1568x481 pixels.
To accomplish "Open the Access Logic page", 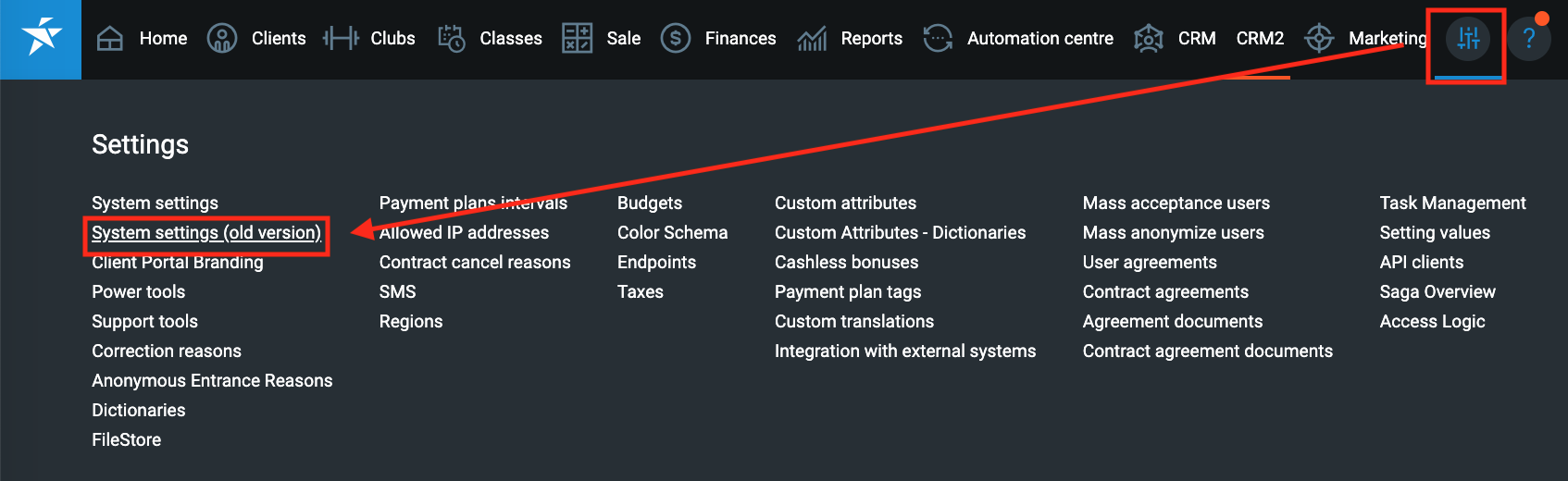I will point(1432,322).
